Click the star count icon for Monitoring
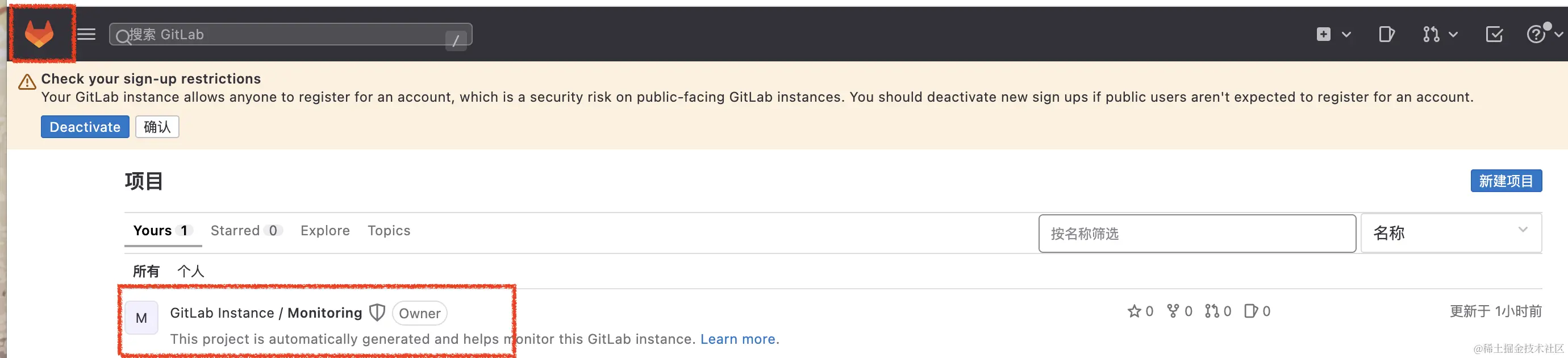This screenshot has width=1568, height=358. 1134,311
